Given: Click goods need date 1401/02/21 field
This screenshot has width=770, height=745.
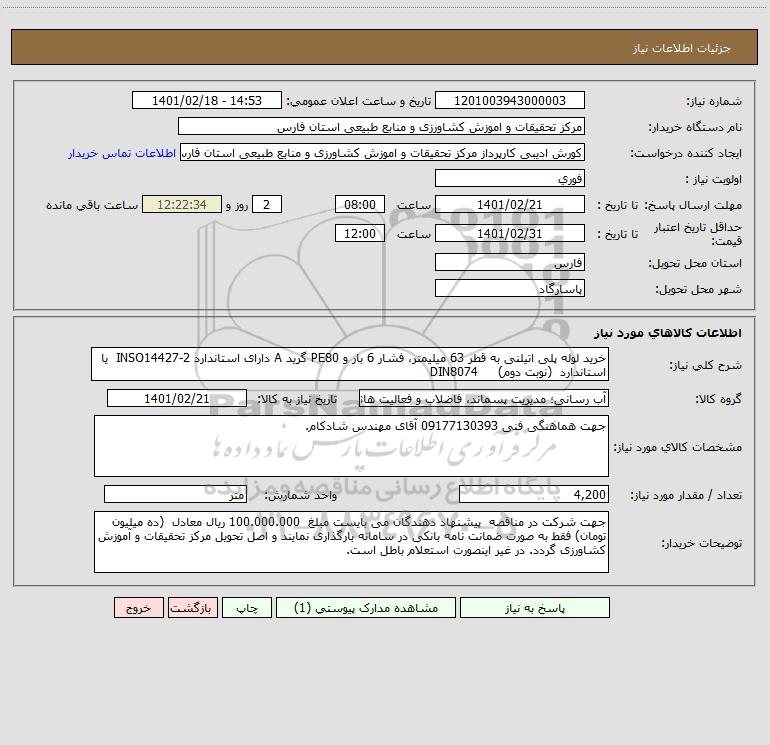Looking at the screenshot, I should [x=177, y=398].
